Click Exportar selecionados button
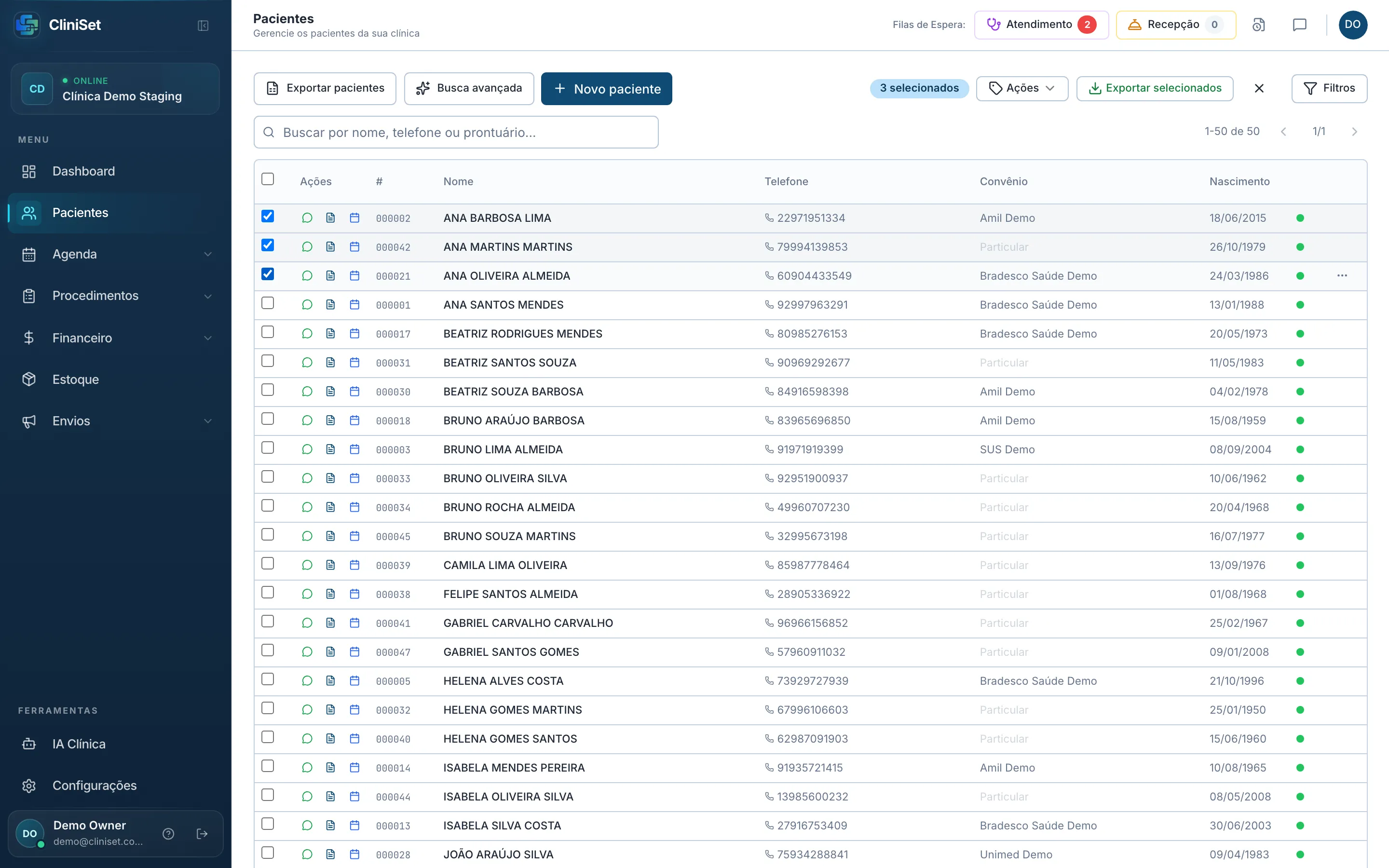This screenshot has width=1389, height=868. [1154, 88]
